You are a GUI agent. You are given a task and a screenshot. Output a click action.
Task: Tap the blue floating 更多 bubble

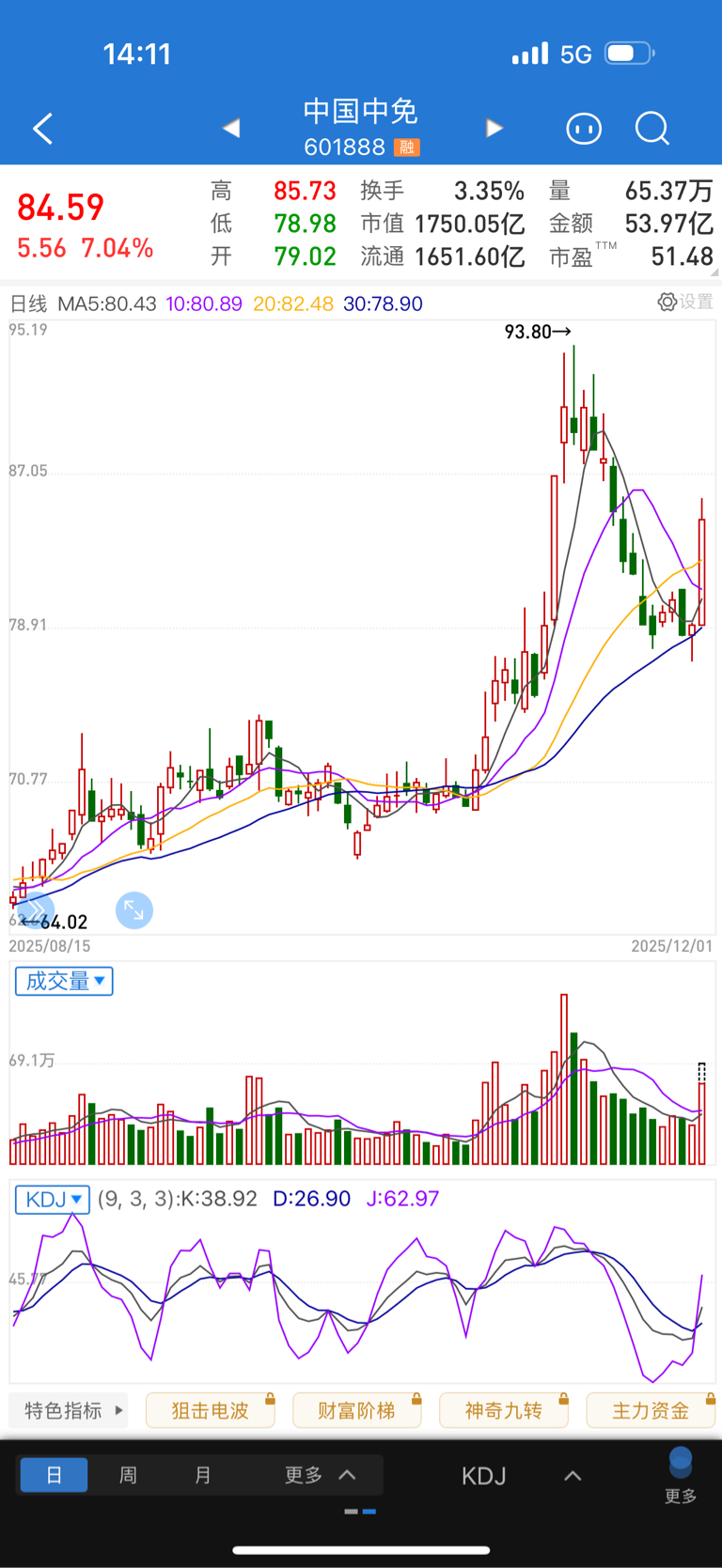pyautogui.click(x=681, y=1475)
